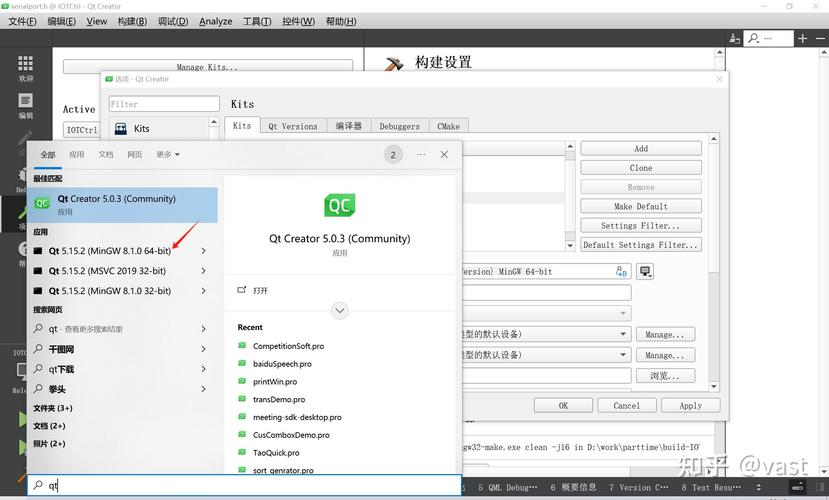
Task: Choose kit icon via monitor button
Action: 645,272
